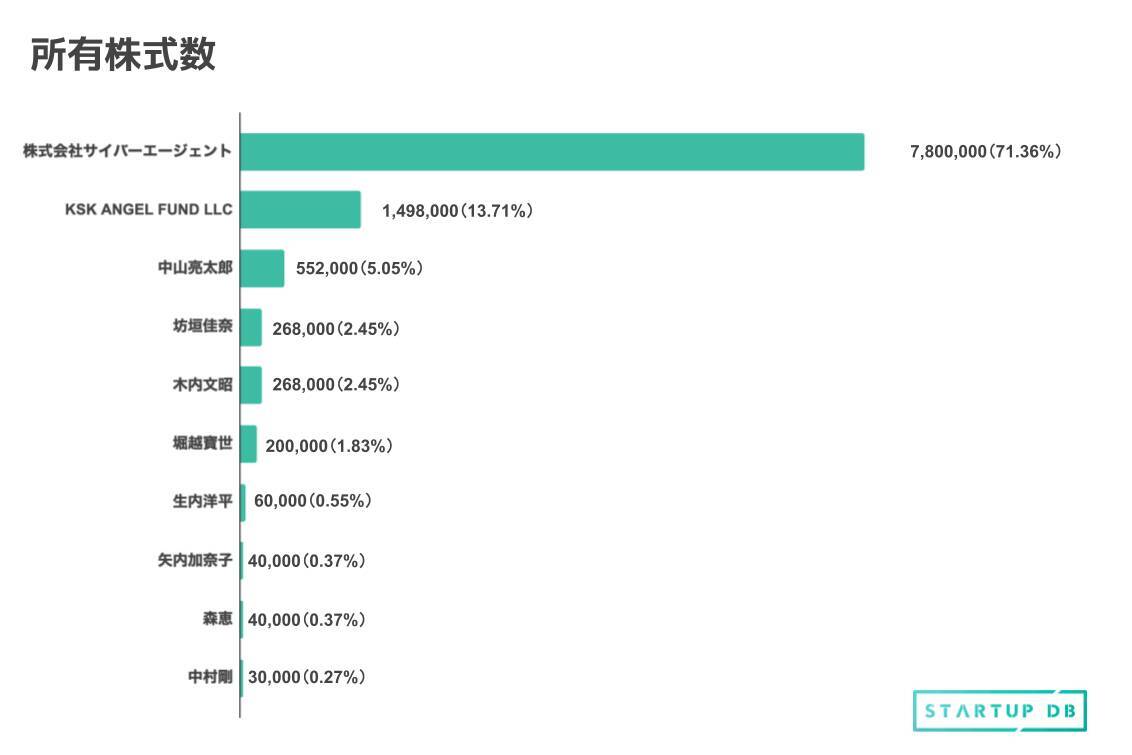Select the 矢内加奈子 name label
Screen dimensions: 1132x755
195,560
